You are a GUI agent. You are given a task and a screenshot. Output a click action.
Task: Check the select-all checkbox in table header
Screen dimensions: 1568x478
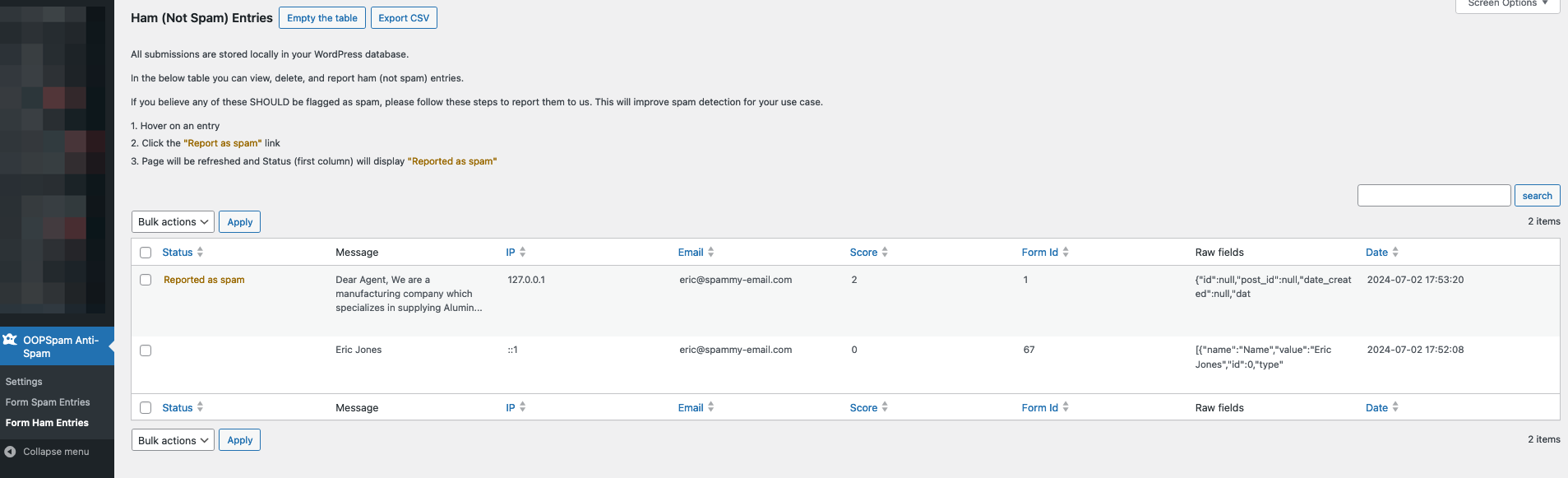pos(146,253)
